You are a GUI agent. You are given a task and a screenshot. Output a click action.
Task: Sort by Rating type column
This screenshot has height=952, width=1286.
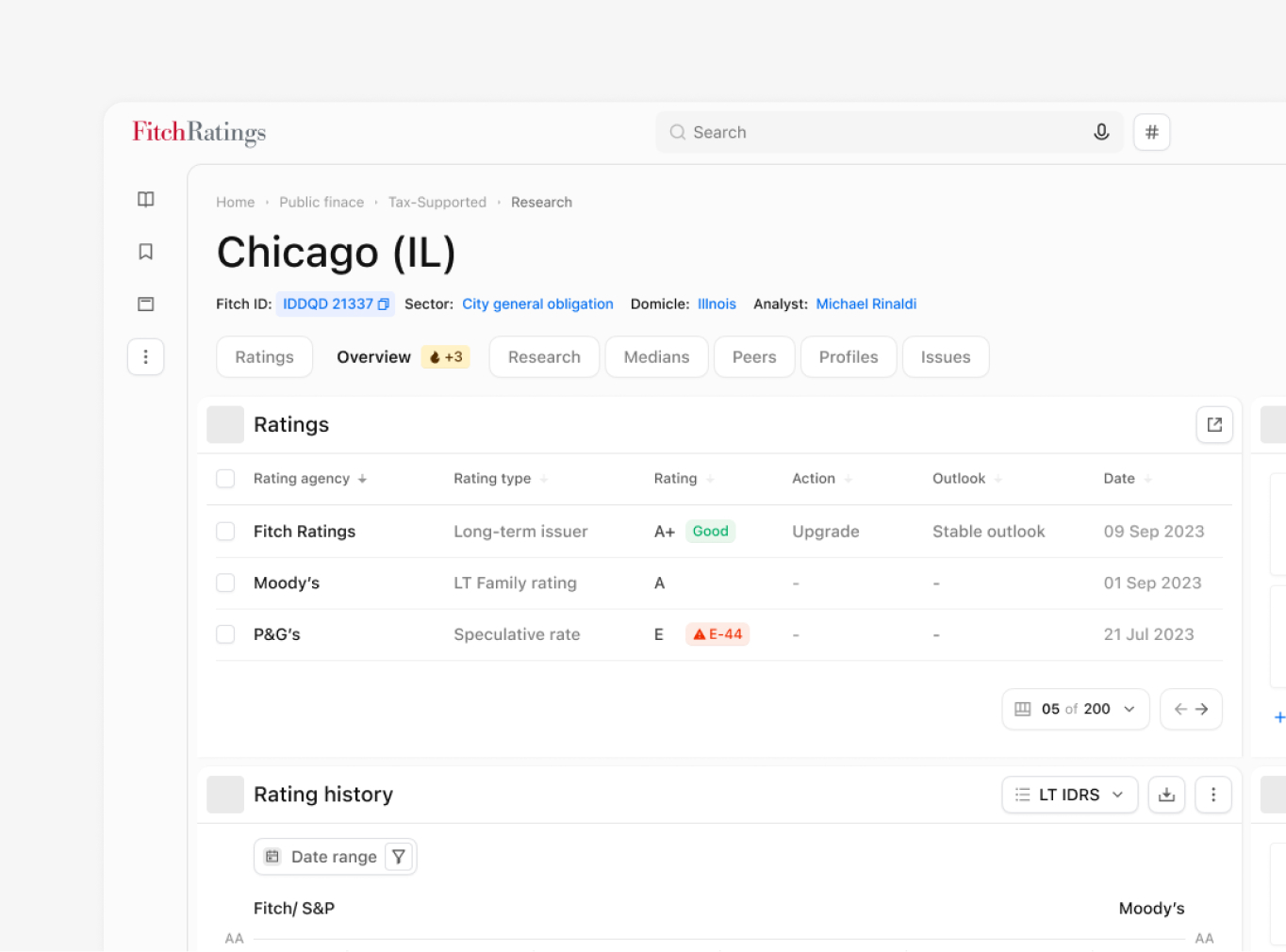point(501,479)
